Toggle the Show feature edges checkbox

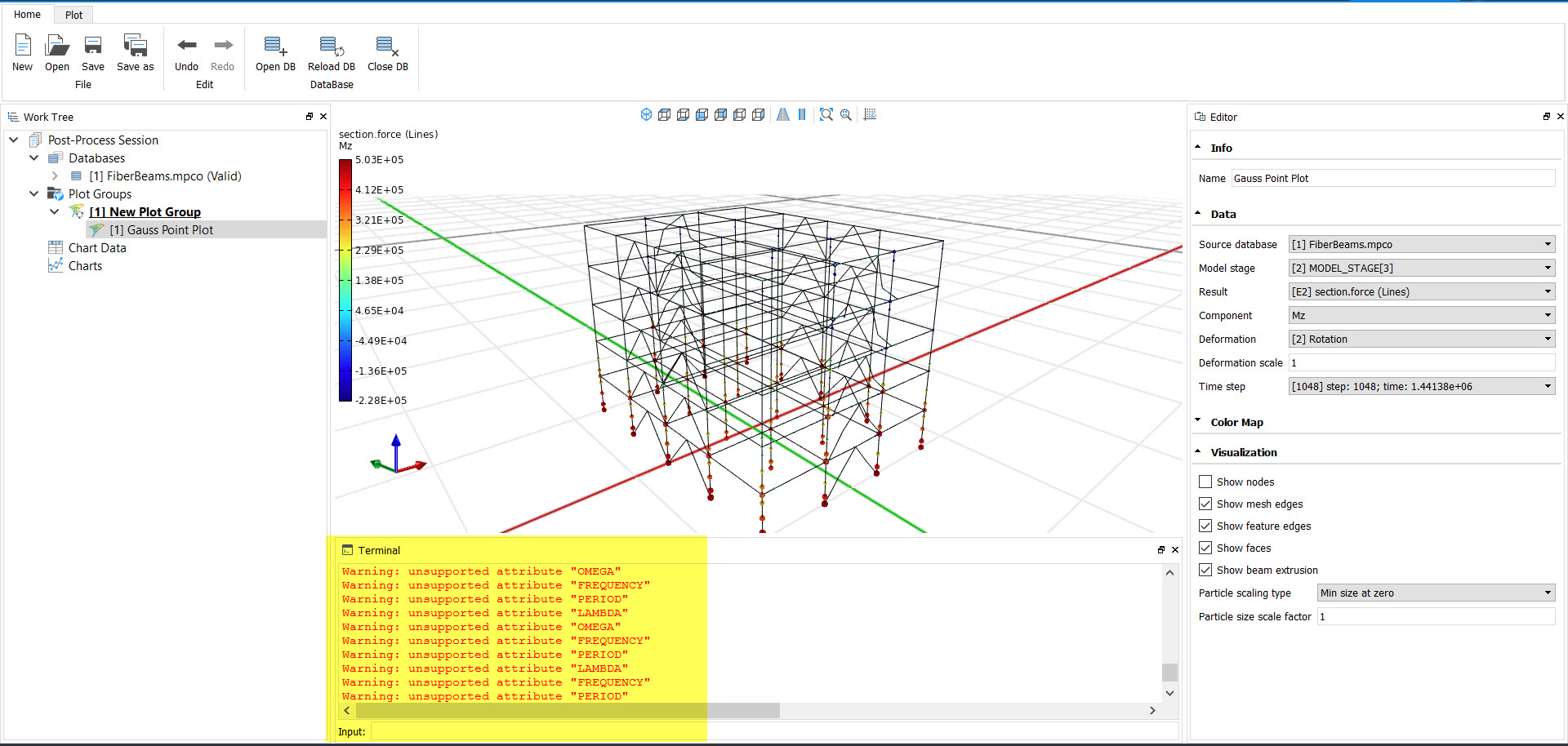(1205, 526)
